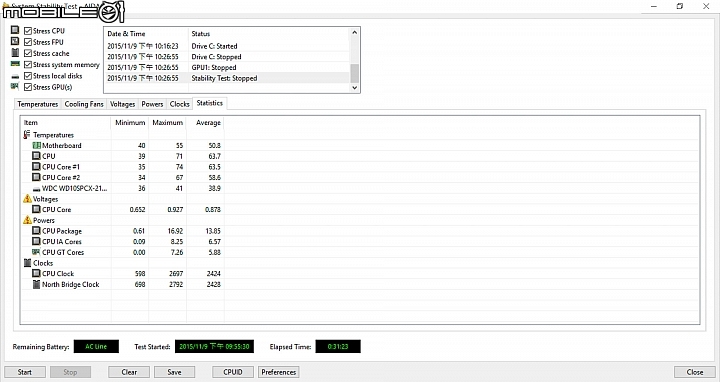Click the log list scroll up arrow
This screenshot has width=720, height=382.
354,33
